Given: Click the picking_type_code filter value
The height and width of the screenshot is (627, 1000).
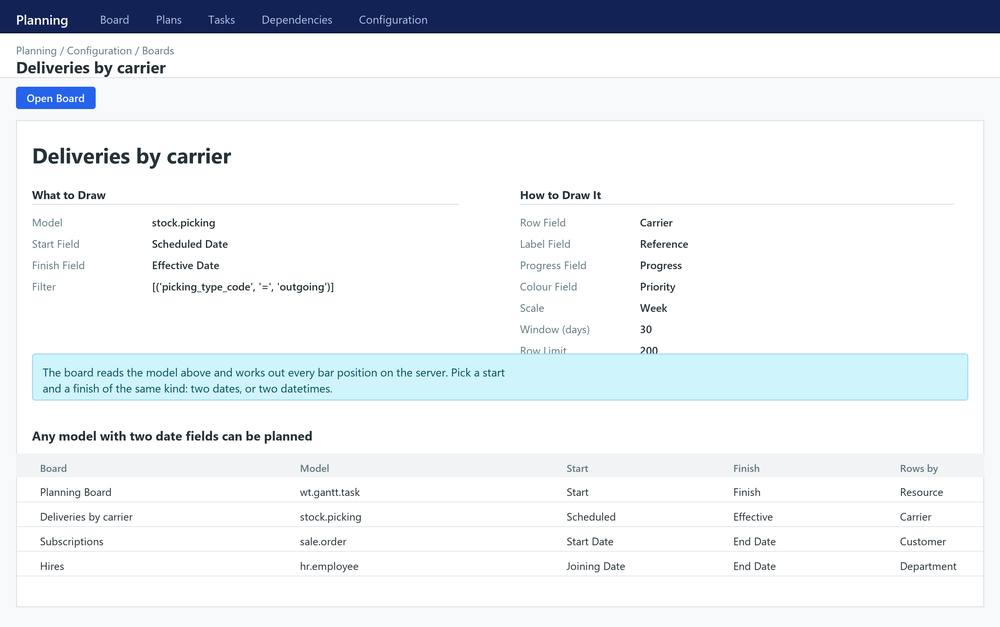Looking at the screenshot, I should pyautogui.click(x=242, y=287).
